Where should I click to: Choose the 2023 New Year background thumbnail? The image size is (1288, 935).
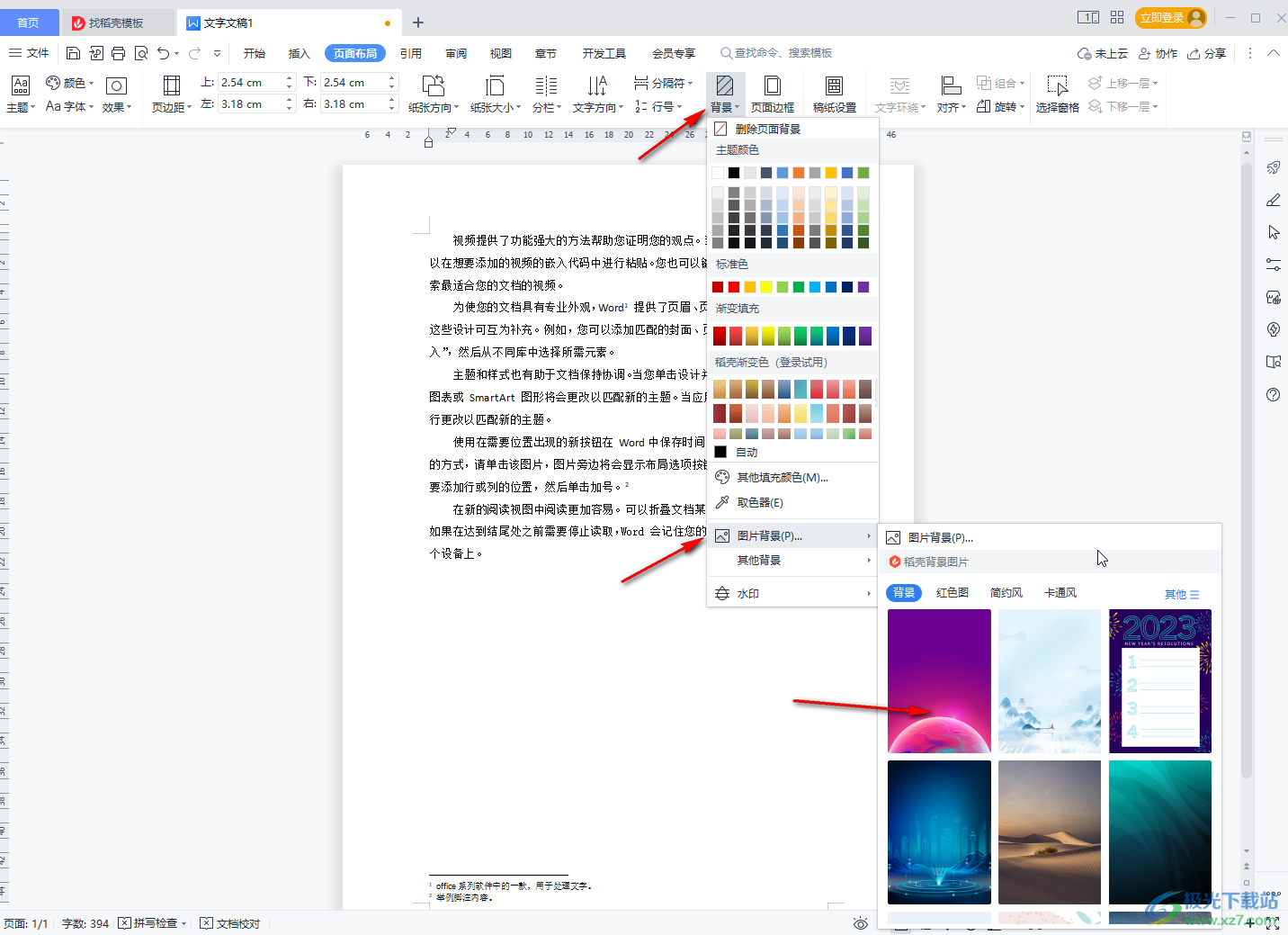point(1159,681)
